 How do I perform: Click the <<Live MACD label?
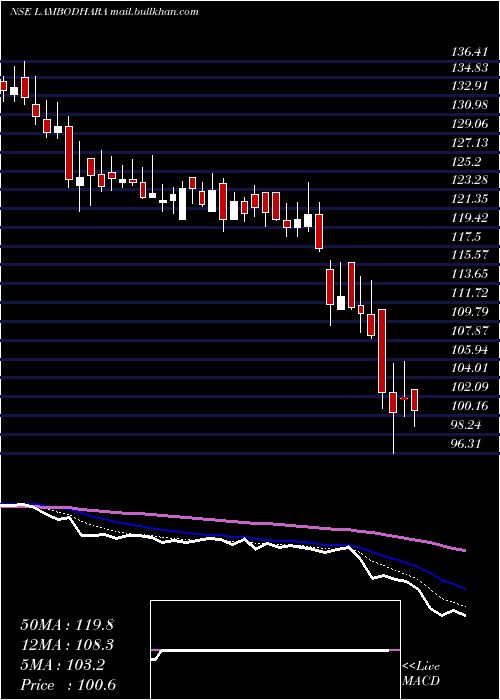click(x=421, y=673)
